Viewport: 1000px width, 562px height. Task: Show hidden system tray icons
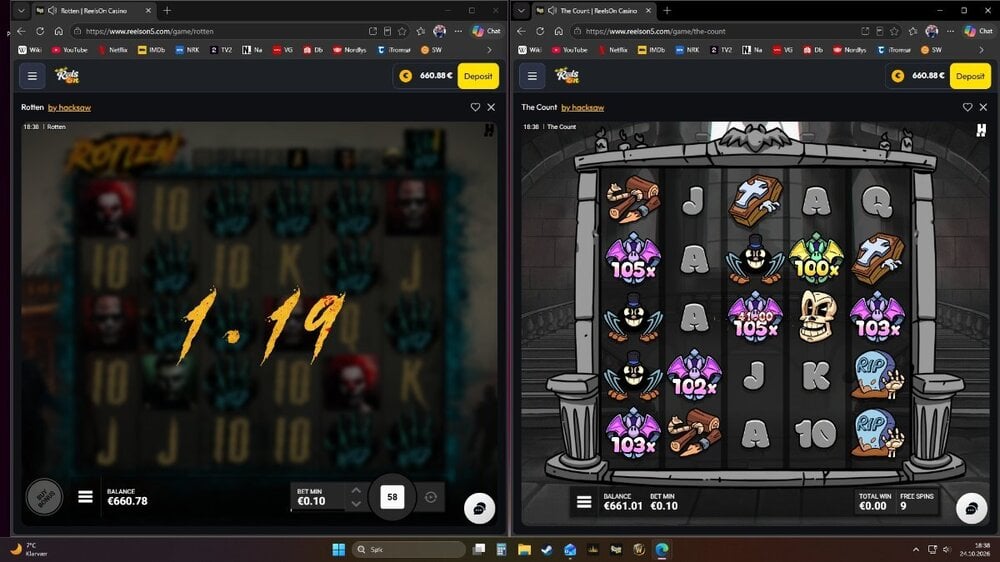pyautogui.click(x=916, y=549)
